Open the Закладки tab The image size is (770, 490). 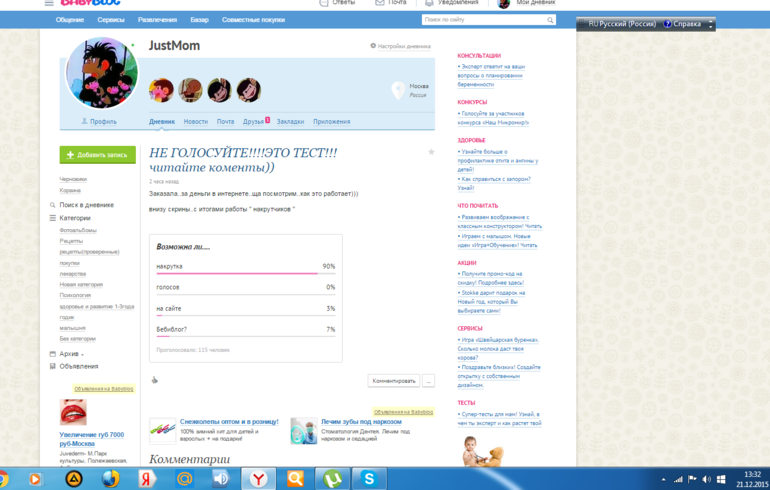point(290,121)
